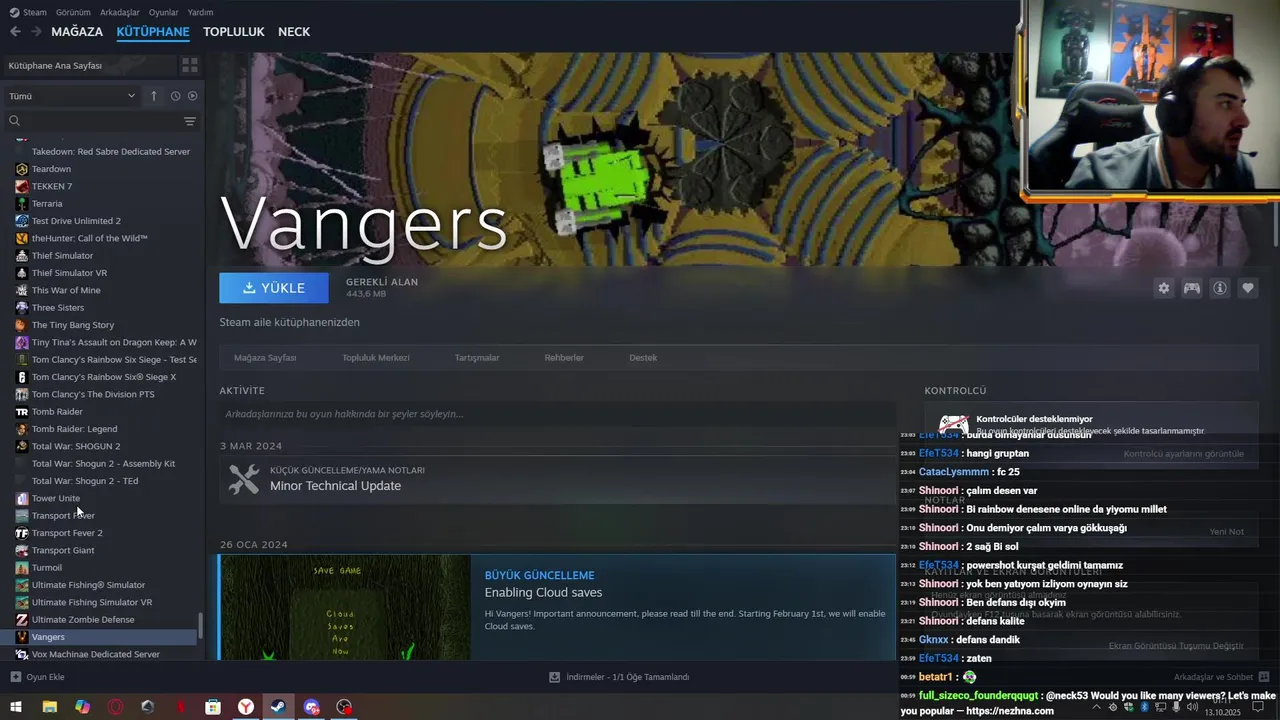This screenshot has width=1280, height=720.
Task: Open the Tartışmalar link
Action: pyautogui.click(x=477, y=357)
